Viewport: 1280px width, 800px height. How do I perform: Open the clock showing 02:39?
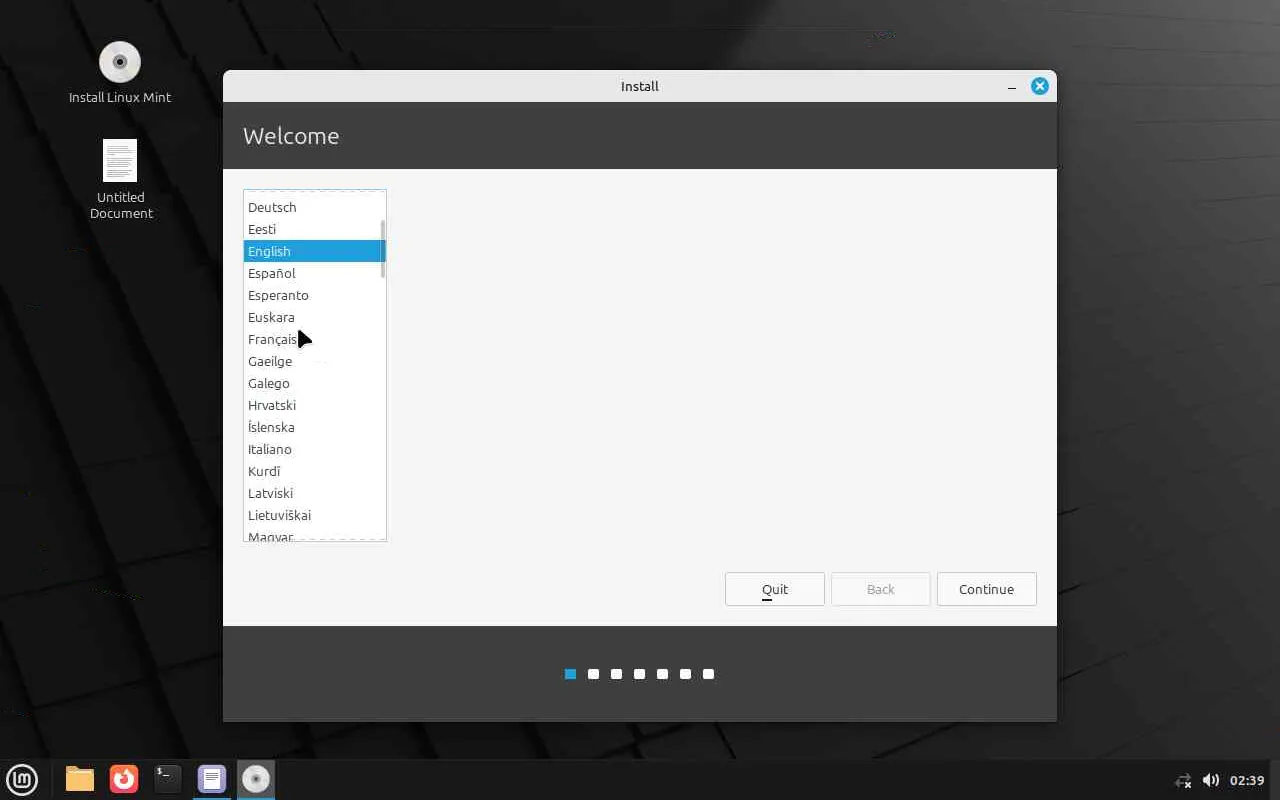(1247, 780)
